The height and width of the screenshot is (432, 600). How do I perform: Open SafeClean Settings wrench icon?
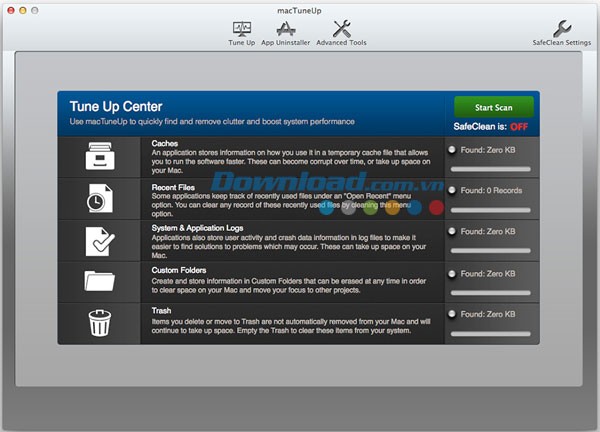[562, 29]
